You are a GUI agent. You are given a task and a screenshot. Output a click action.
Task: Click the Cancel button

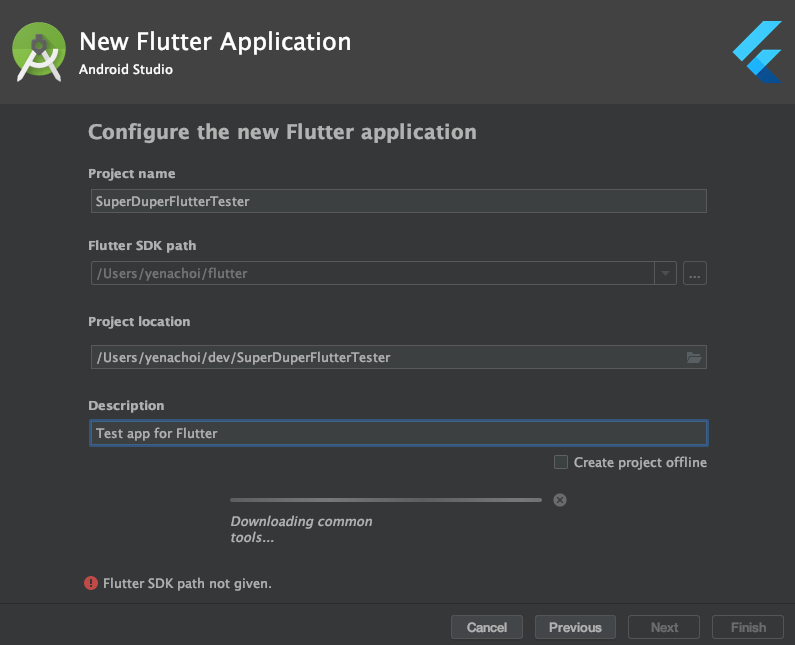[487, 627]
